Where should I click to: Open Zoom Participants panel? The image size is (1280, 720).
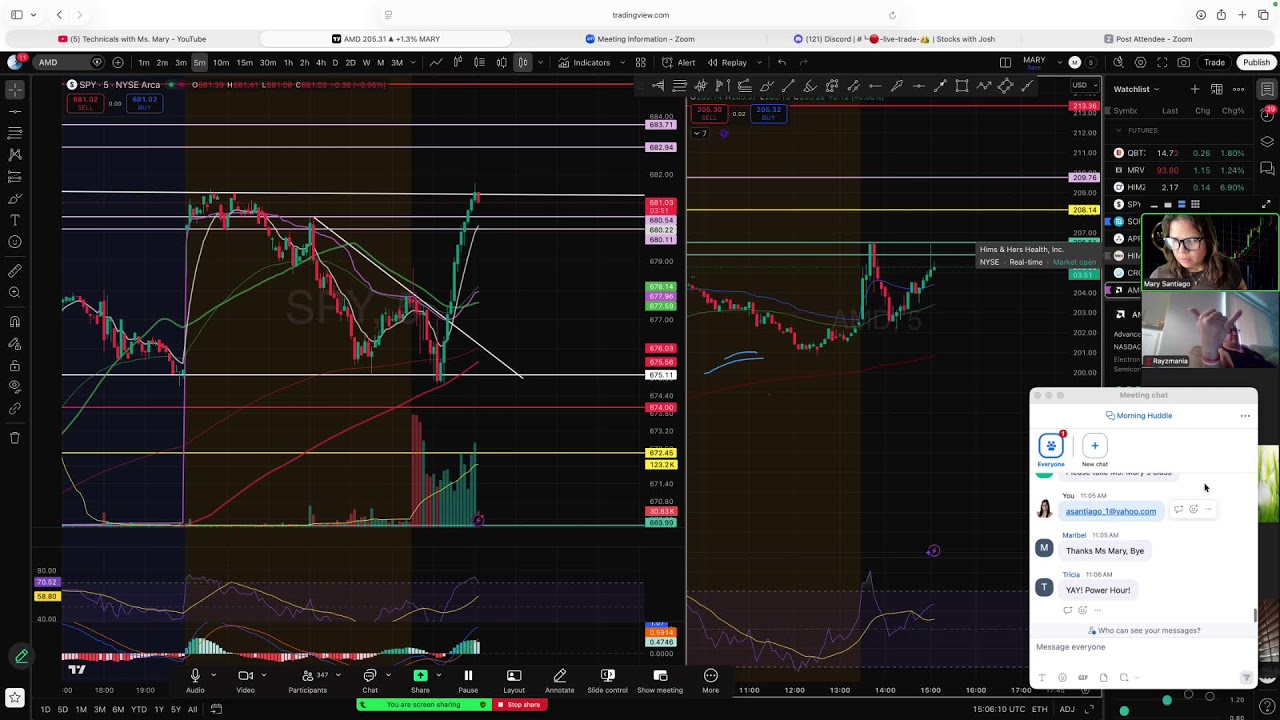(x=307, y=680)
